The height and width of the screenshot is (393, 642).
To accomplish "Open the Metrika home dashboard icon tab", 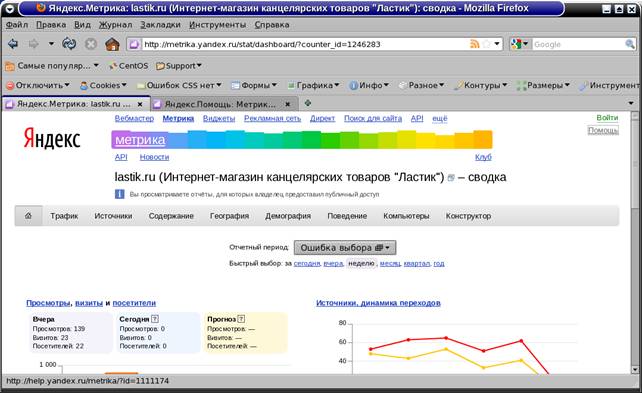I will (28, 216).
